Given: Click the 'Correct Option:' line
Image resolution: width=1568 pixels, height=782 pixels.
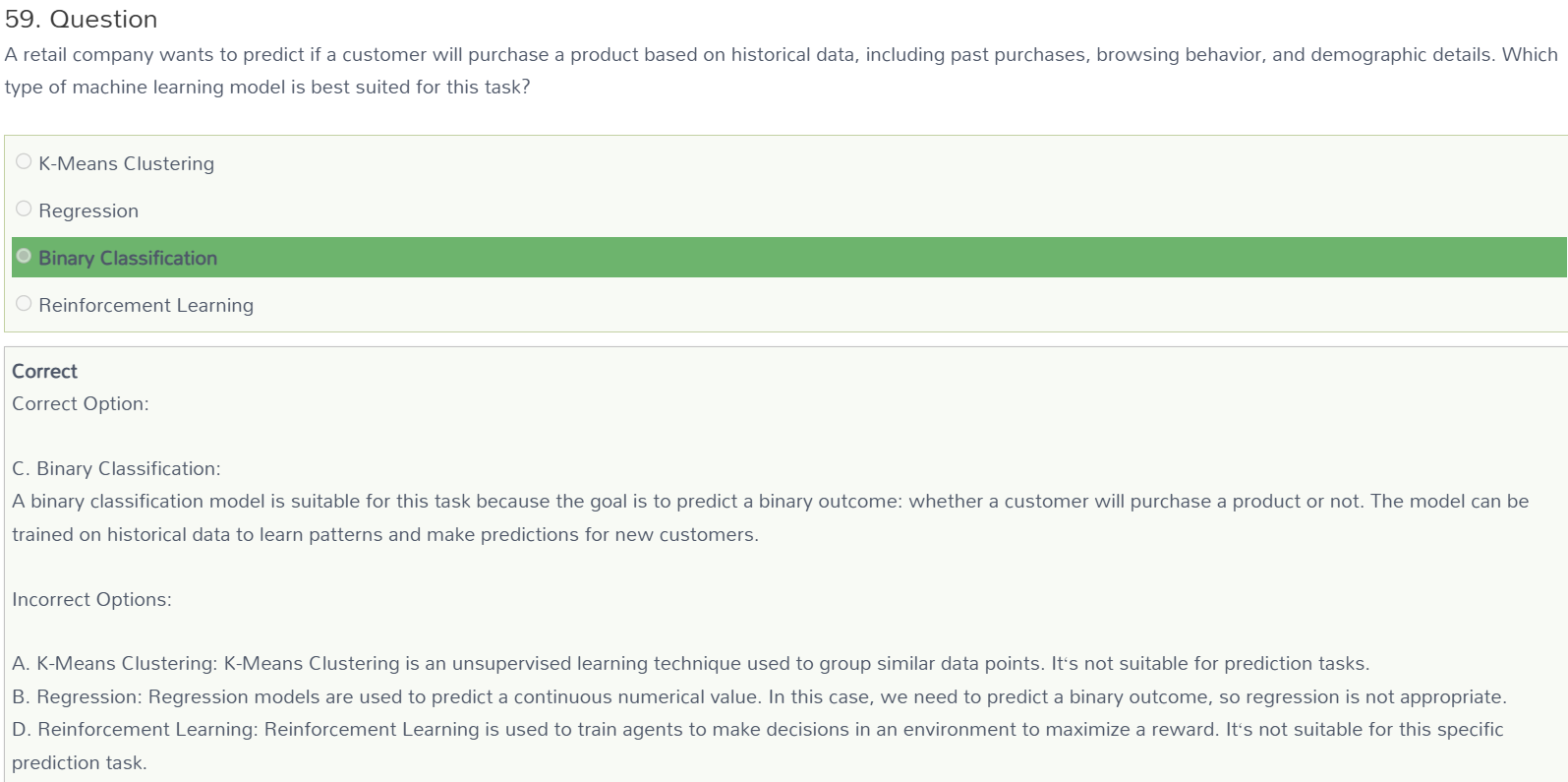Looking at the screenshot, I should 81,403.
